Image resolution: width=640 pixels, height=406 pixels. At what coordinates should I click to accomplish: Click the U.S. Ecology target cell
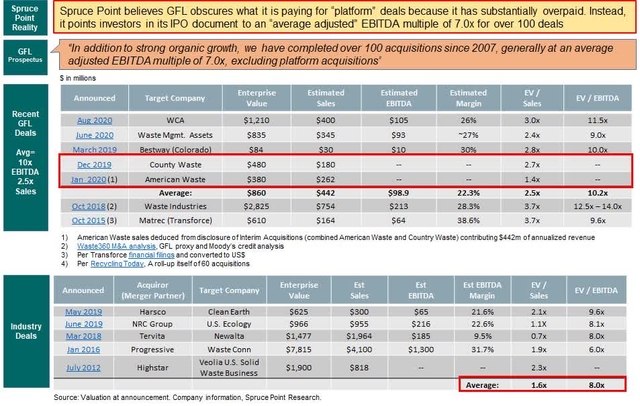(229, 324)
